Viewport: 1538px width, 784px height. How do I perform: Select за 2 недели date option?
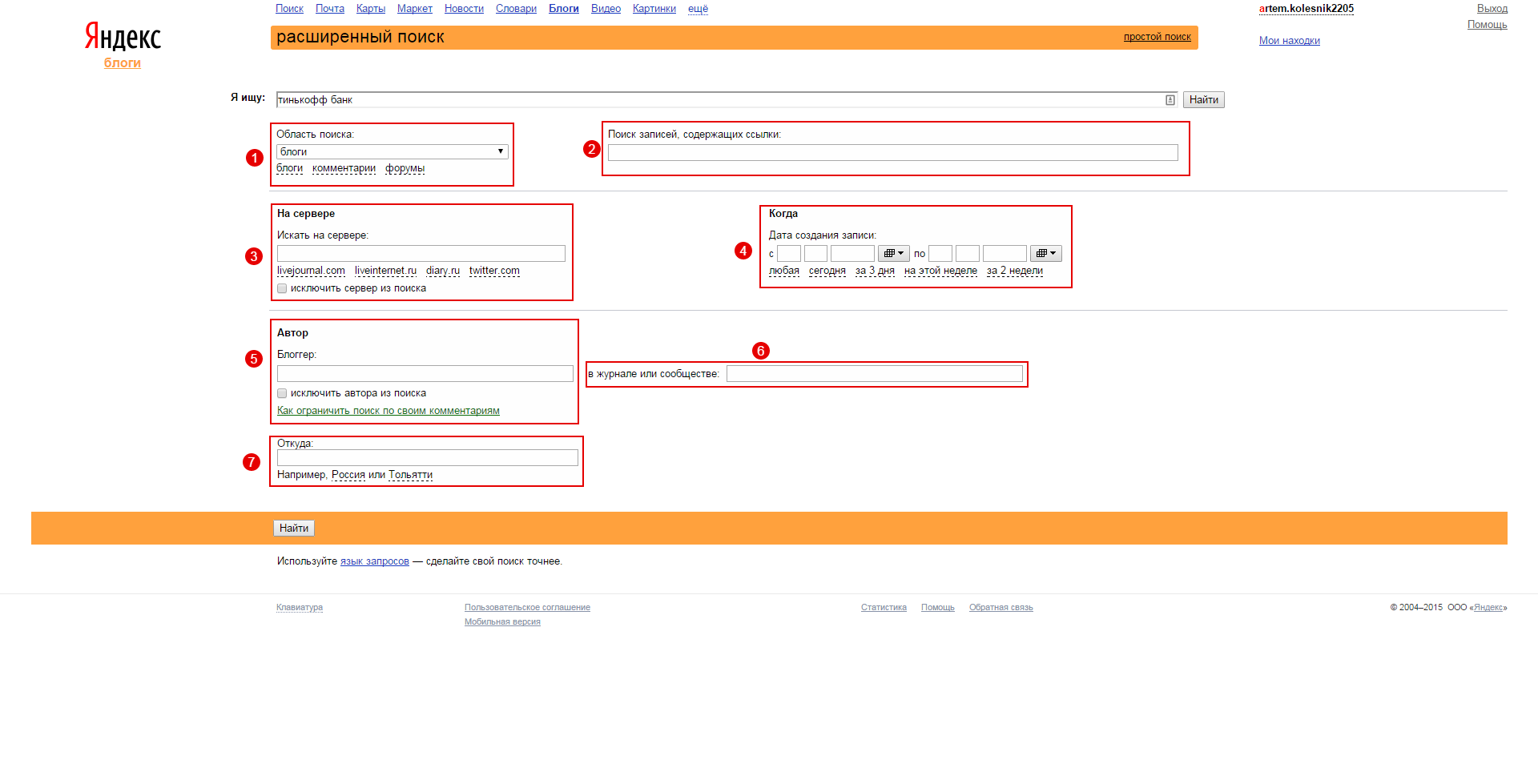click(1015, 271)
